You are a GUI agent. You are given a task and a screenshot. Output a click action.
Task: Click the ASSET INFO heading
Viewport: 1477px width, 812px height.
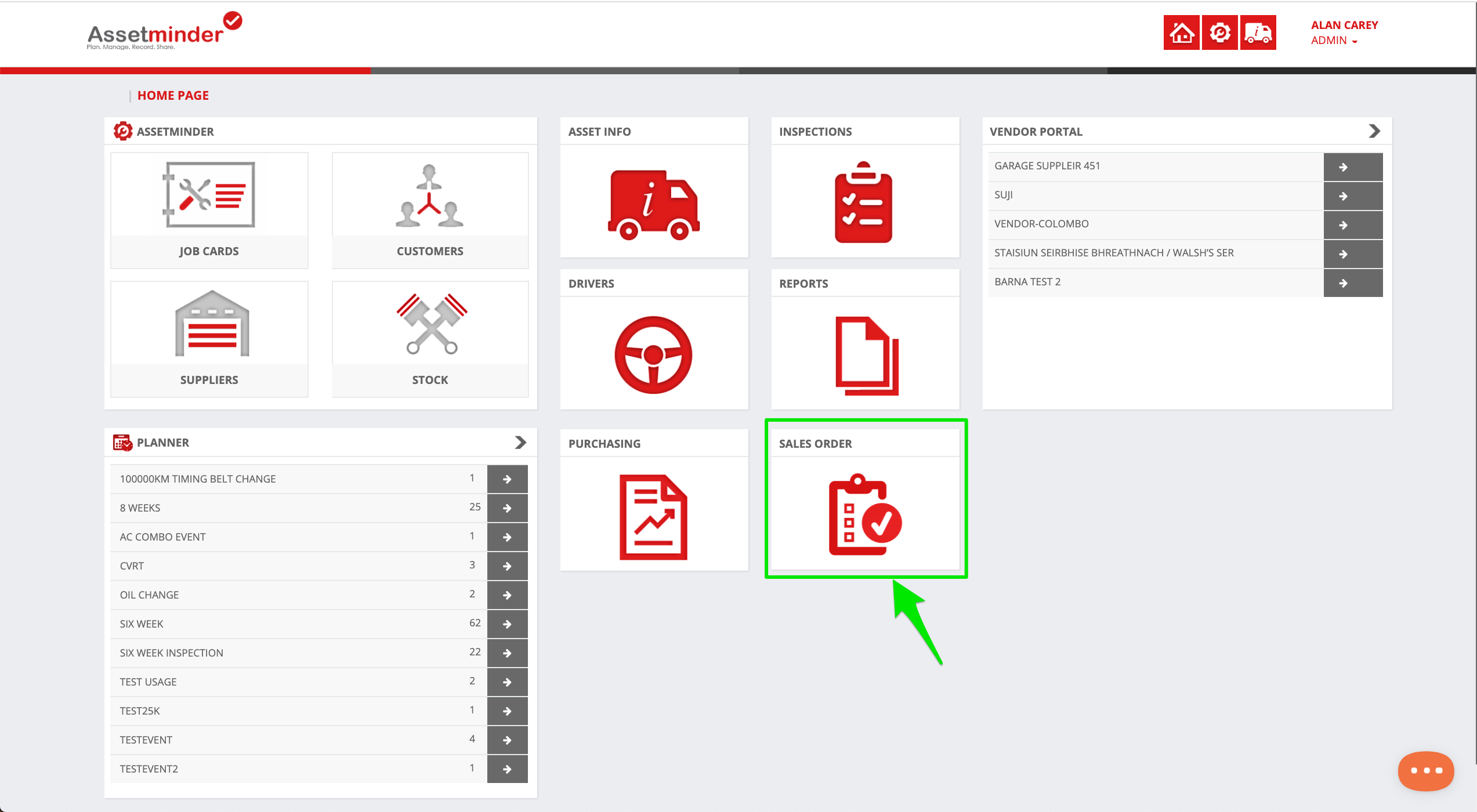coord(599,132)
